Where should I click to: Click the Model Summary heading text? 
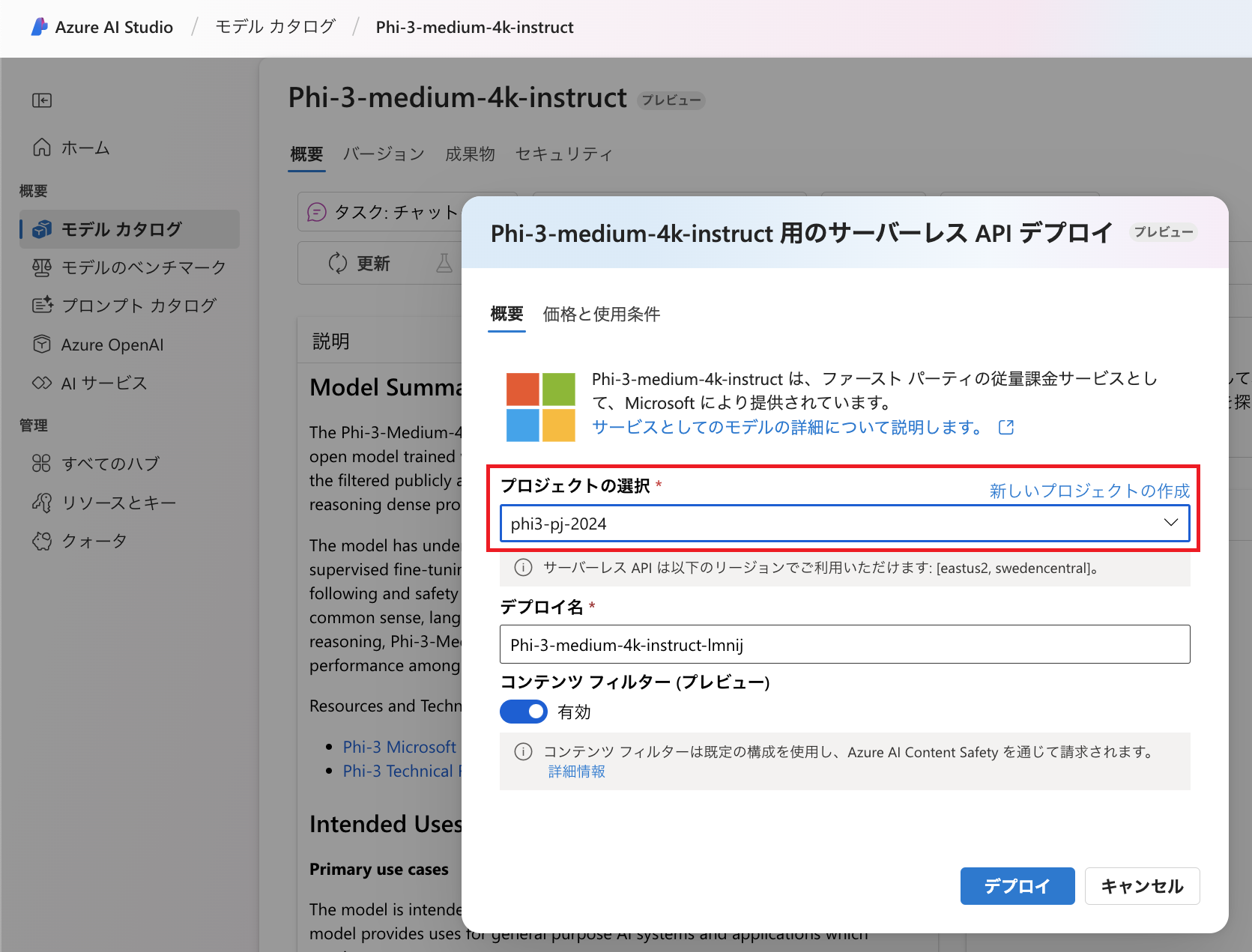coord(385,387)
